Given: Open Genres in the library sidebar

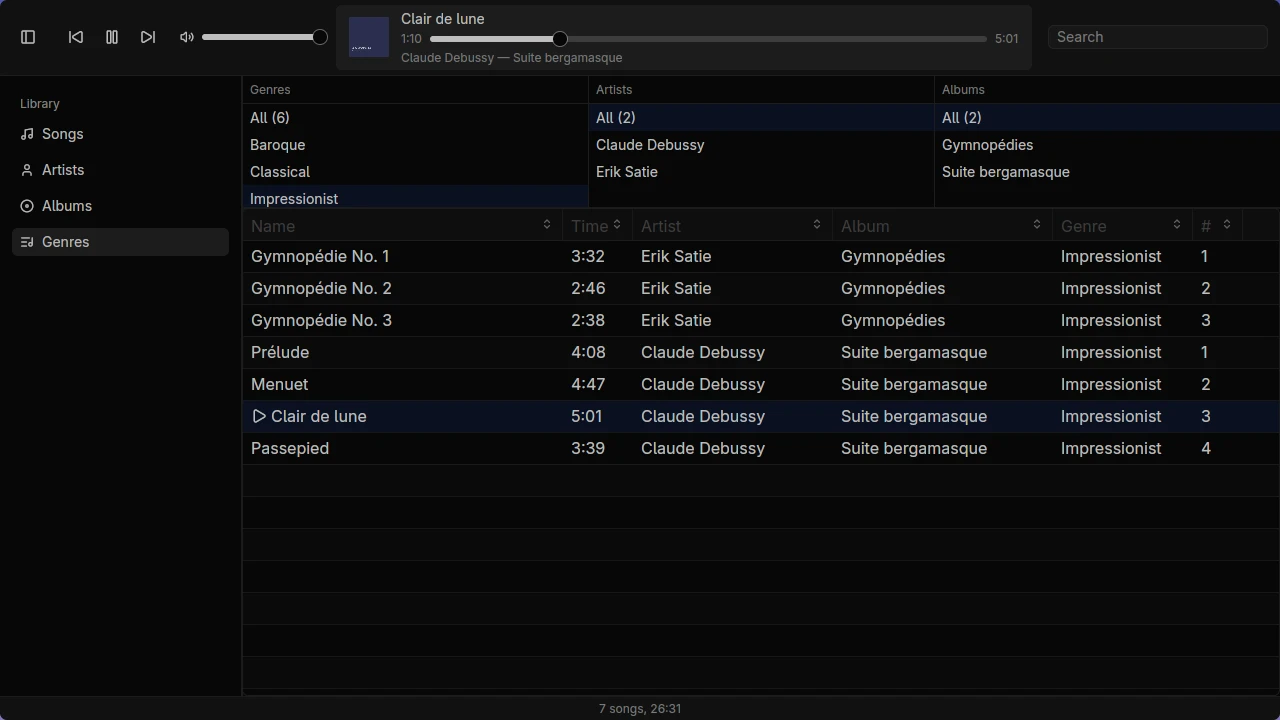Looking at the screenshot, I should [120, 242].
